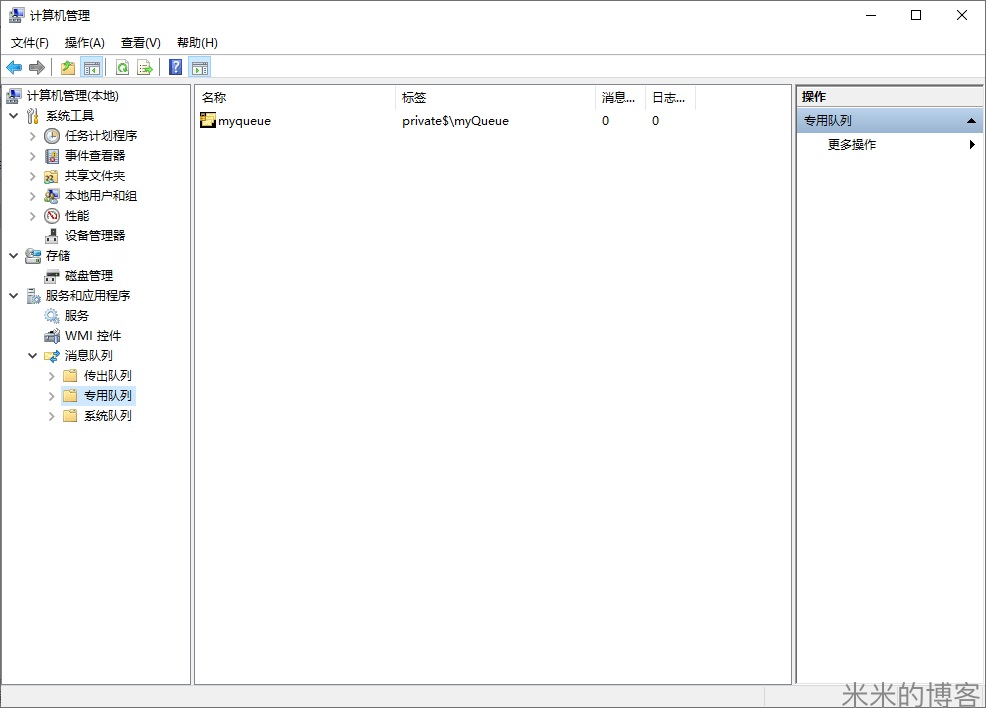Expand the 系统队列 folder node

52,416
